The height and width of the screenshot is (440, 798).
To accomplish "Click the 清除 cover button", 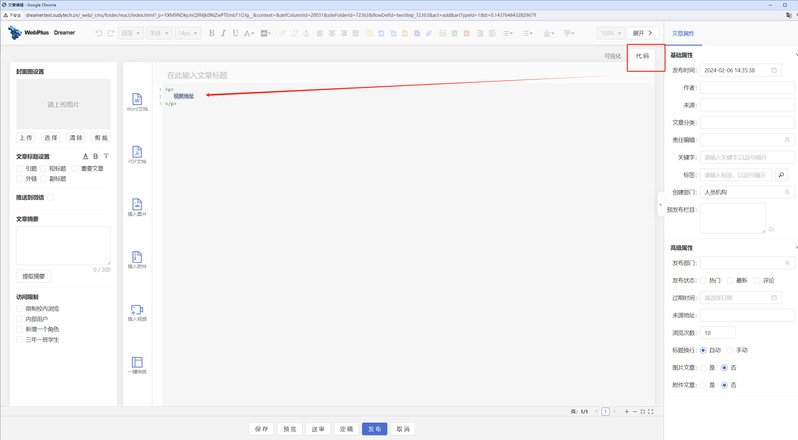I will coord(76,138).
